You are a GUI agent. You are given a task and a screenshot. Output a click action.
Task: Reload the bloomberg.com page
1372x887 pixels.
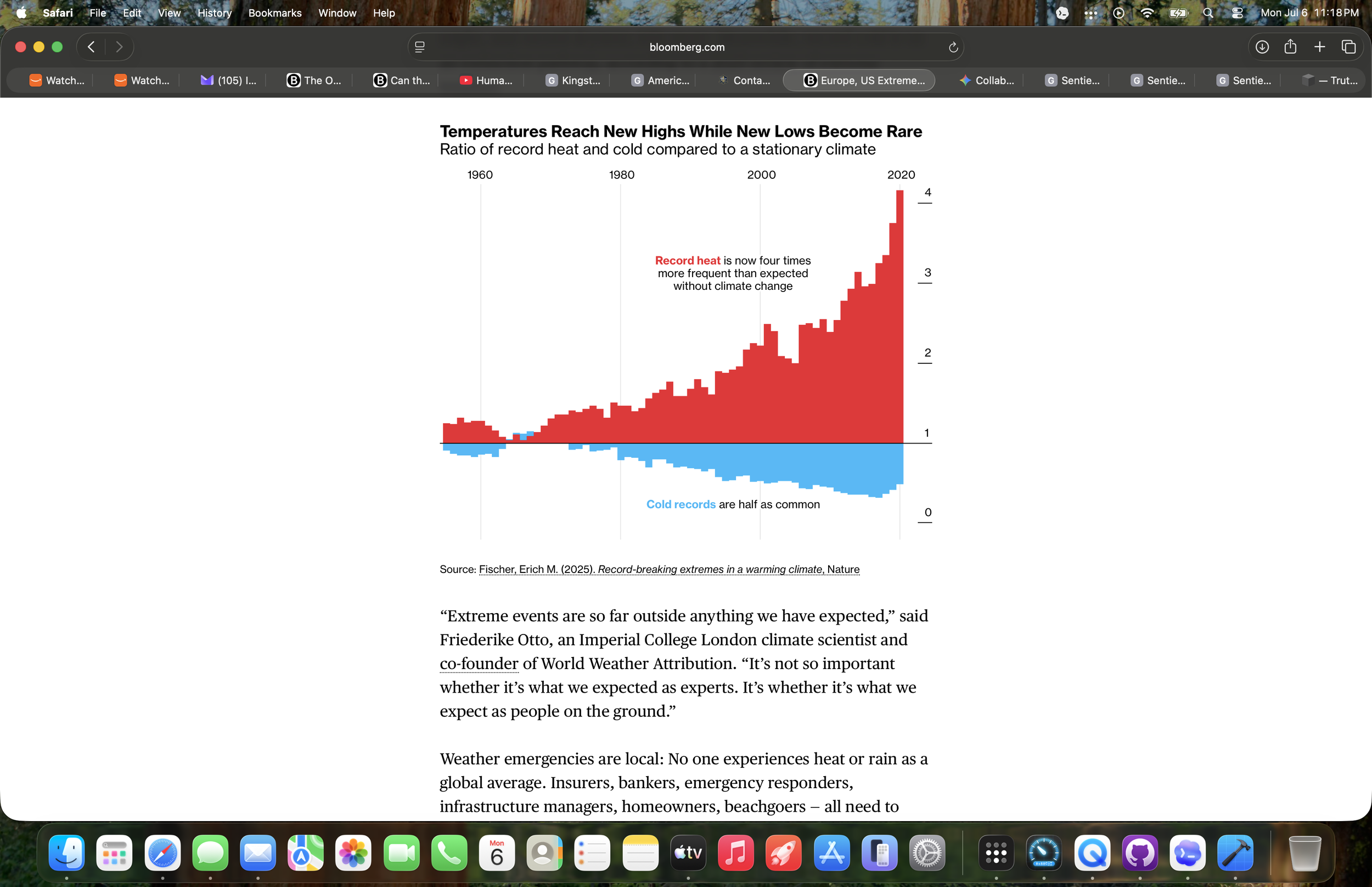pos(953,47)
